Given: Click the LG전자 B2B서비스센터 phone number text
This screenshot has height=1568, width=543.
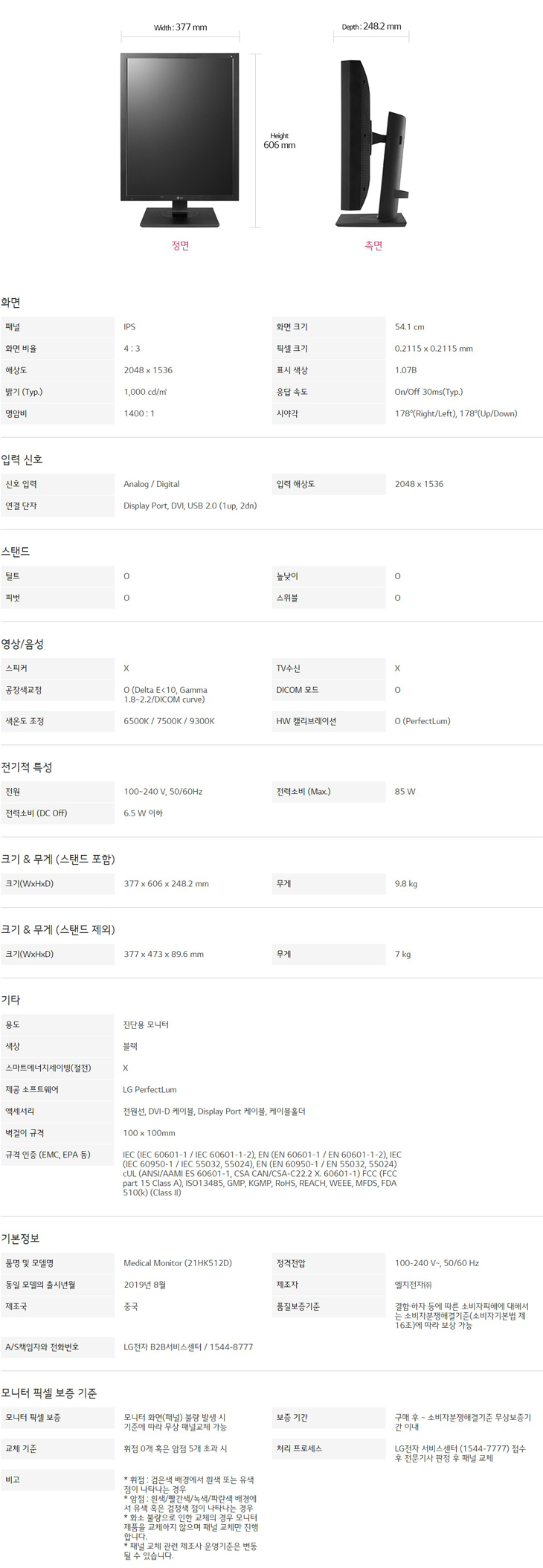Looking at the screenshot, I should (x=188, y=1347).
